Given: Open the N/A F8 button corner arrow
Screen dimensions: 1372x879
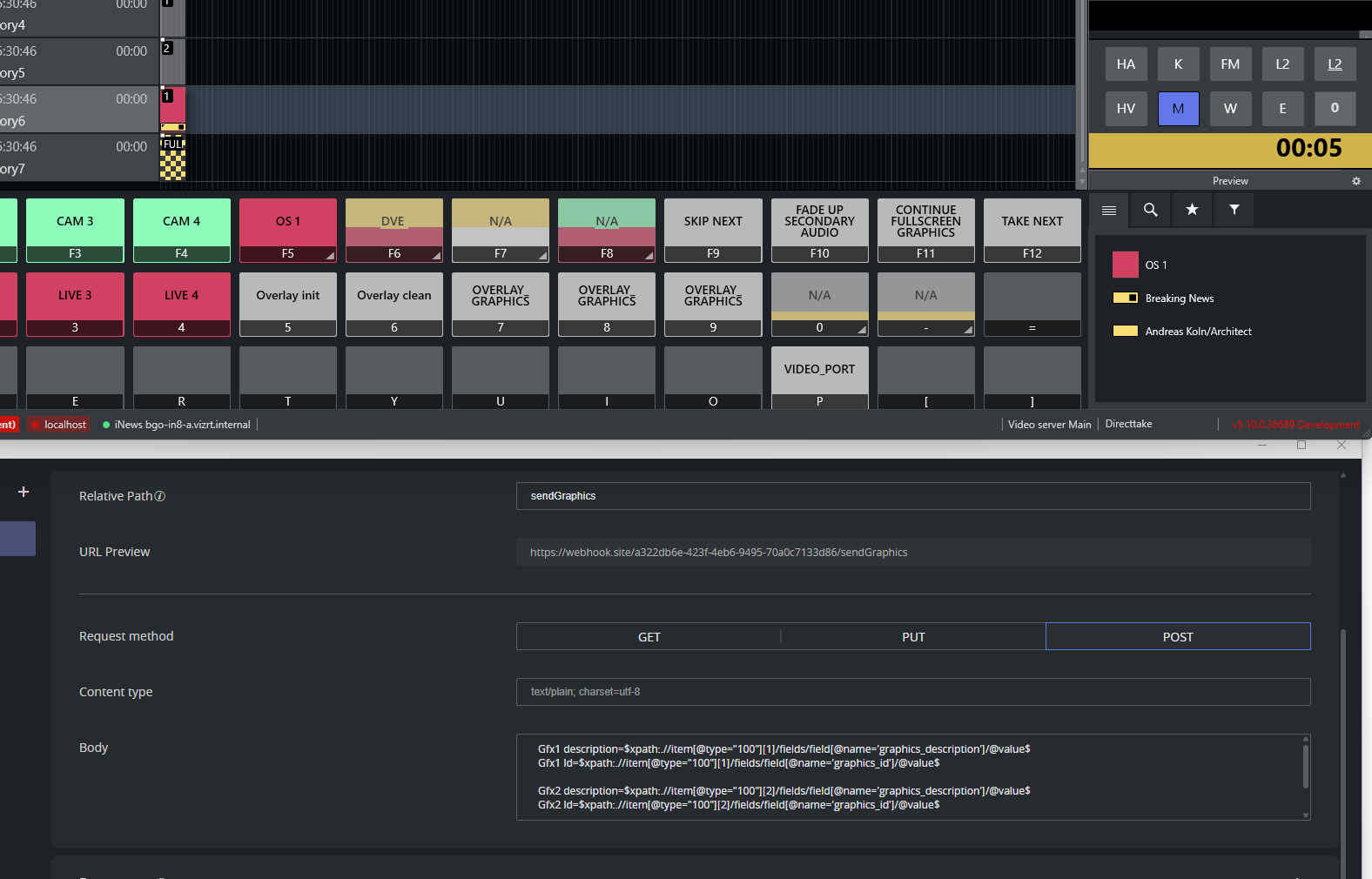Looking at the screenshot, I should [x=649, y=256].
